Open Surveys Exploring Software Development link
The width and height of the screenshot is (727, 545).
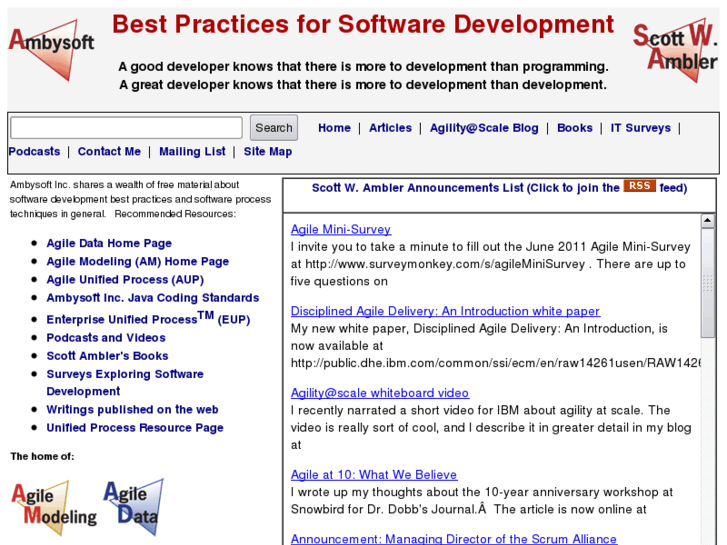(125, 383)
